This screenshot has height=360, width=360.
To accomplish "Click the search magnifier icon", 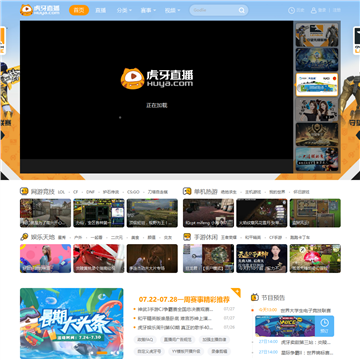I will pyautogui.click(x=242, y=10).
